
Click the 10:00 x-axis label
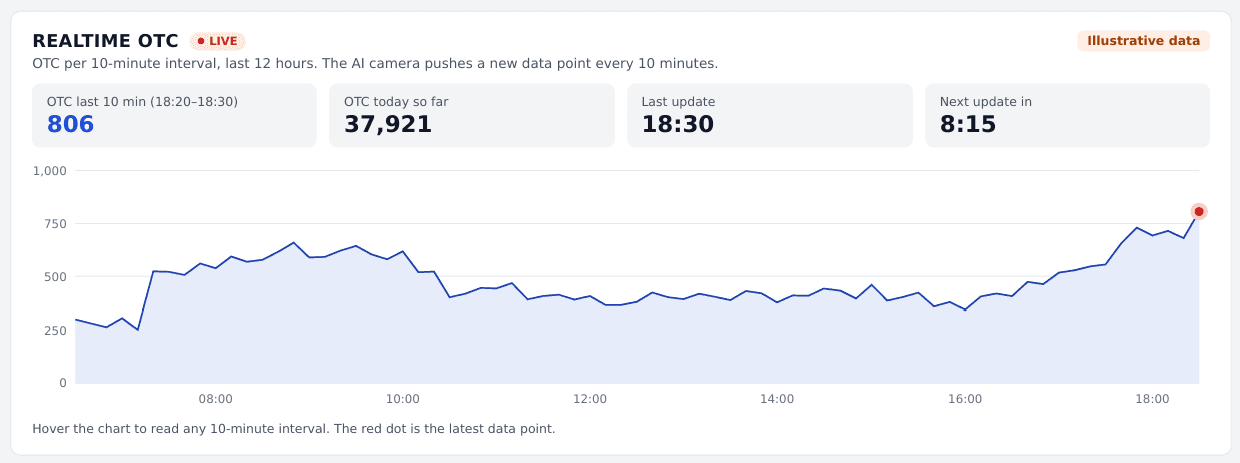403,399
